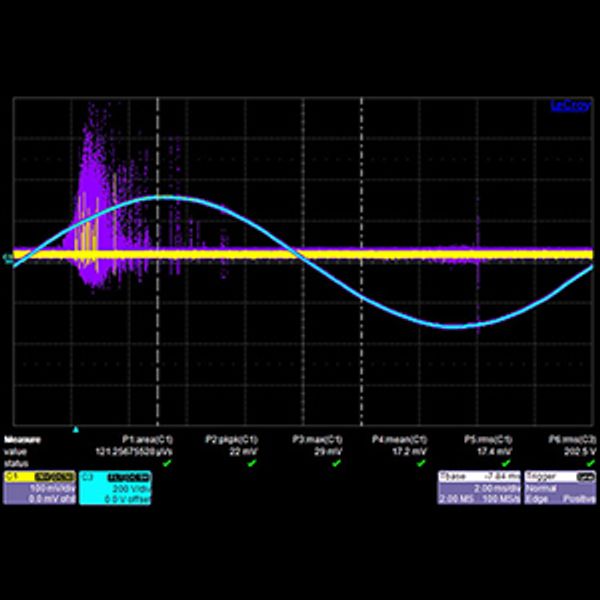Click the green status checkmark under P5

pyautogui.click(x=507, y=462)
